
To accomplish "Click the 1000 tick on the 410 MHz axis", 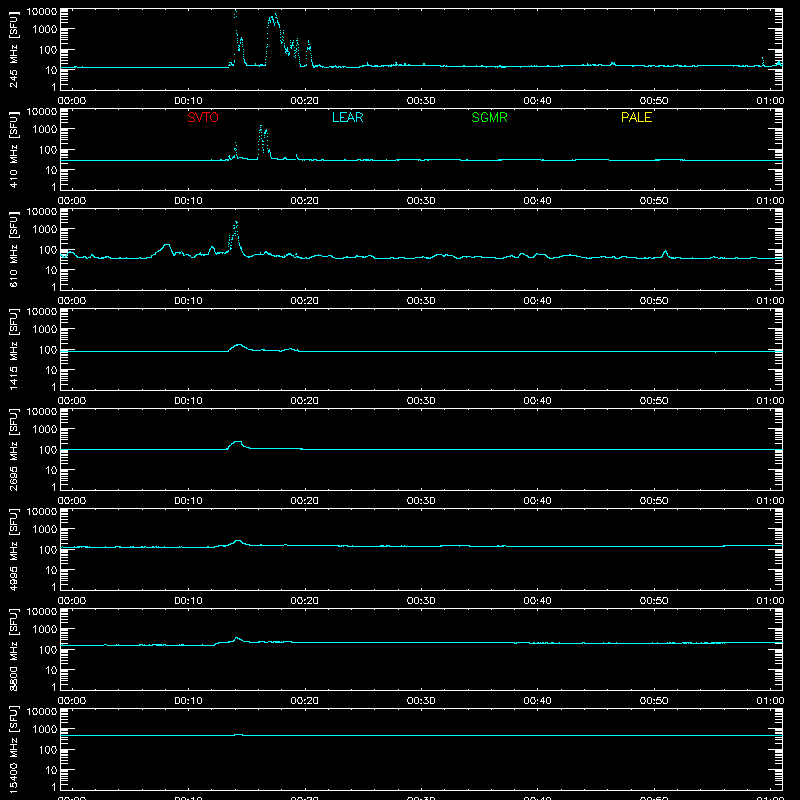I will [x=45, y=130].
